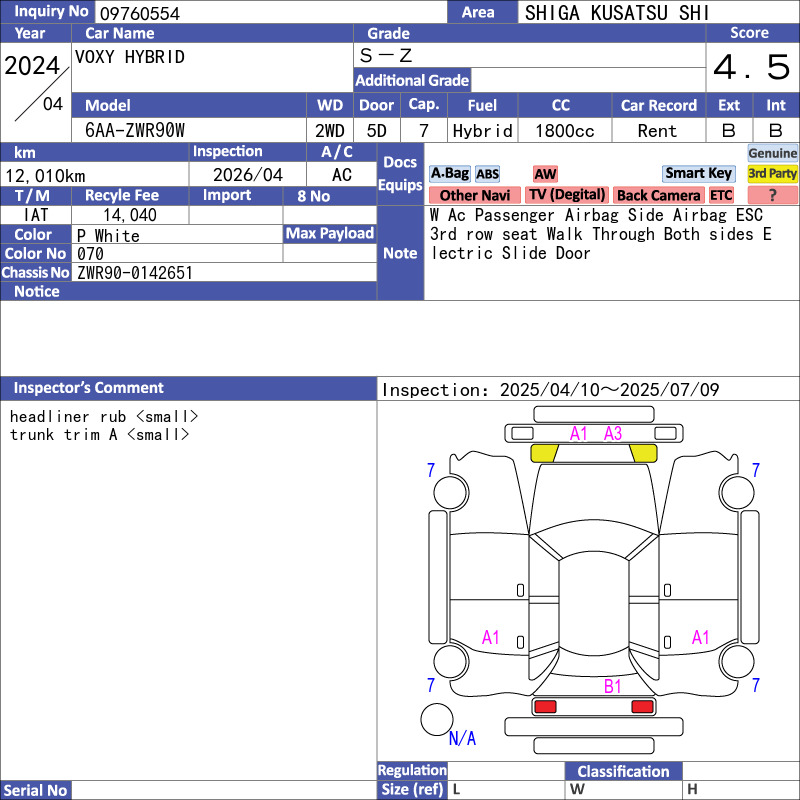
Task: Click the B1 damage mark on diagram
Action: 613,686
